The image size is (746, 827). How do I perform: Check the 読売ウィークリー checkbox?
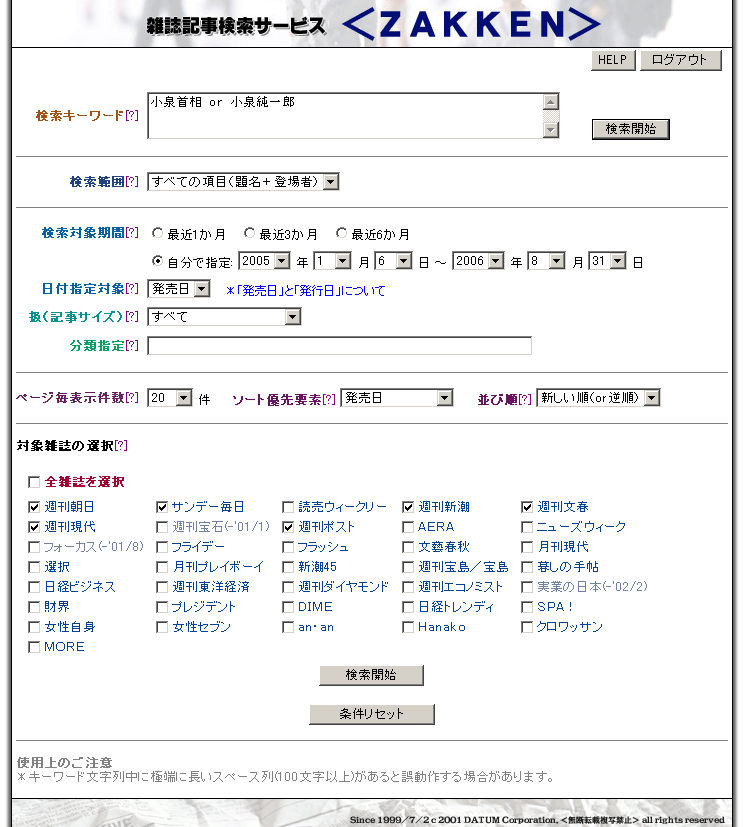288,507
